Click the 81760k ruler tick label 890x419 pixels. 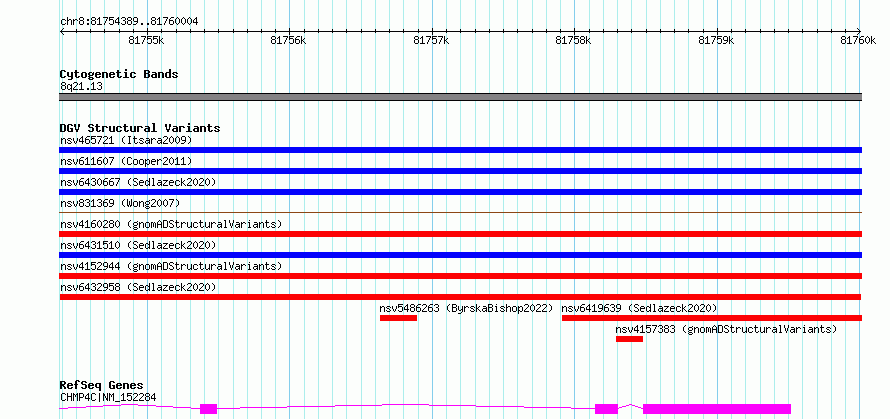point(858,40)
